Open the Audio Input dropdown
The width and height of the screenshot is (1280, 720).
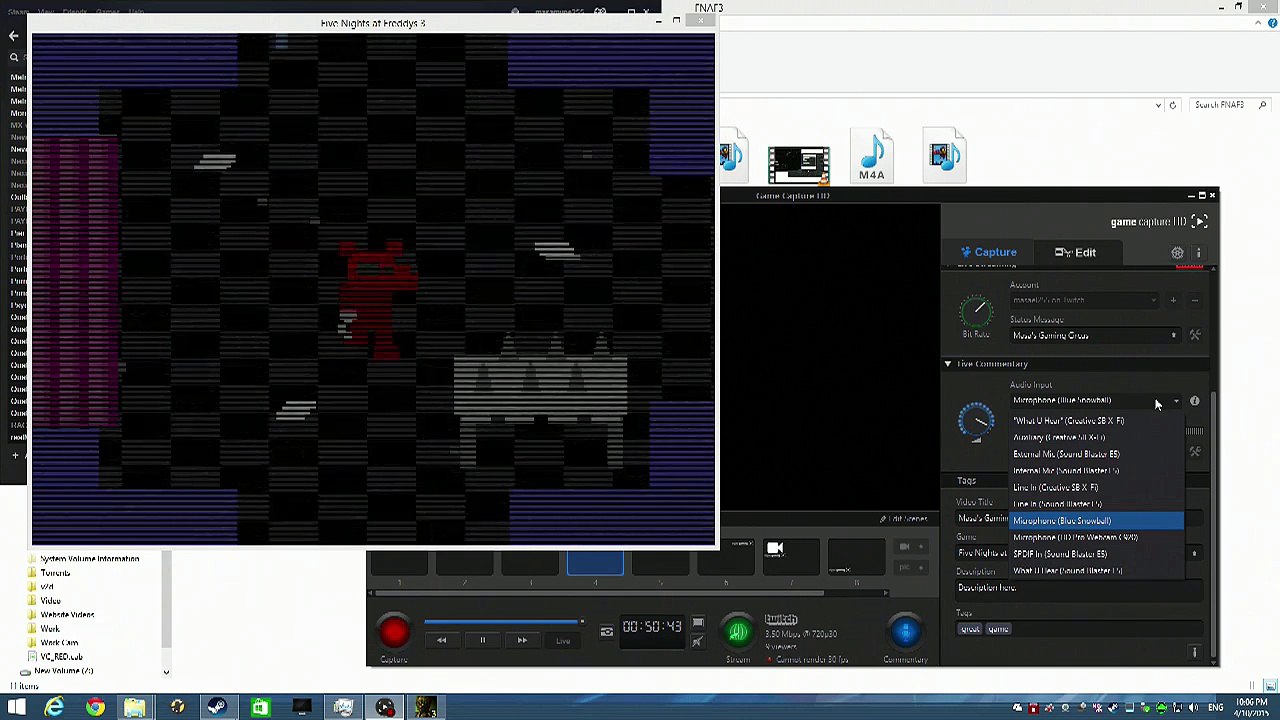point(1095,400)
